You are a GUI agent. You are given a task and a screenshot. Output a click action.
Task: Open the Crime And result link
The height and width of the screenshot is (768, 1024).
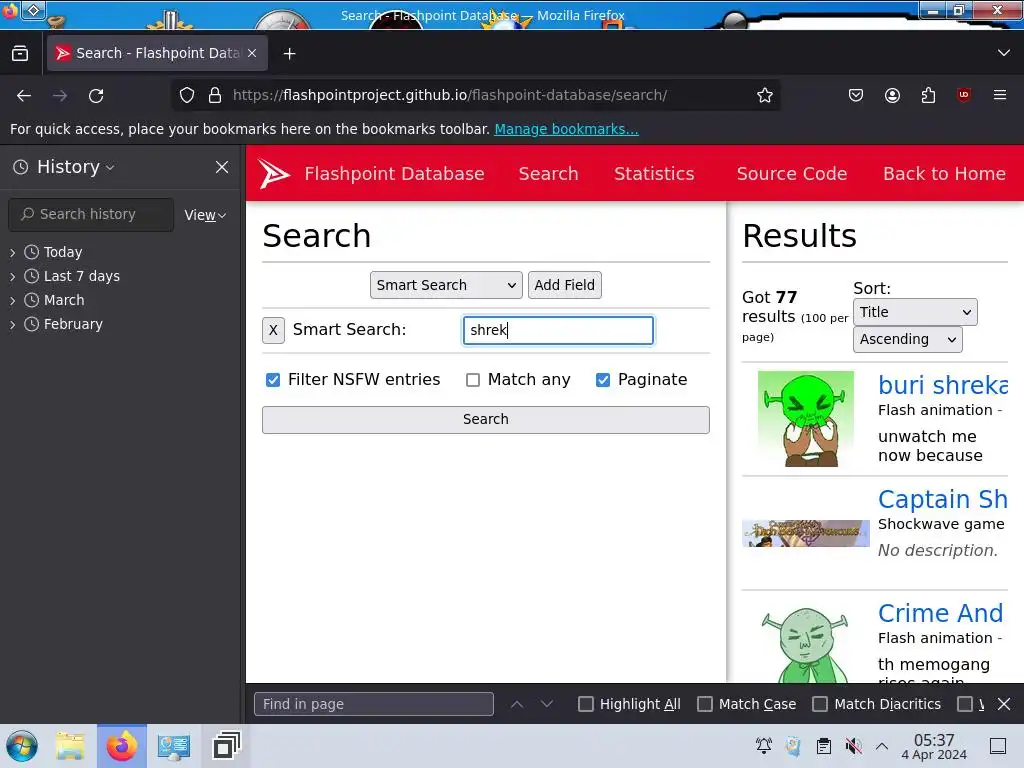(940, 614)
